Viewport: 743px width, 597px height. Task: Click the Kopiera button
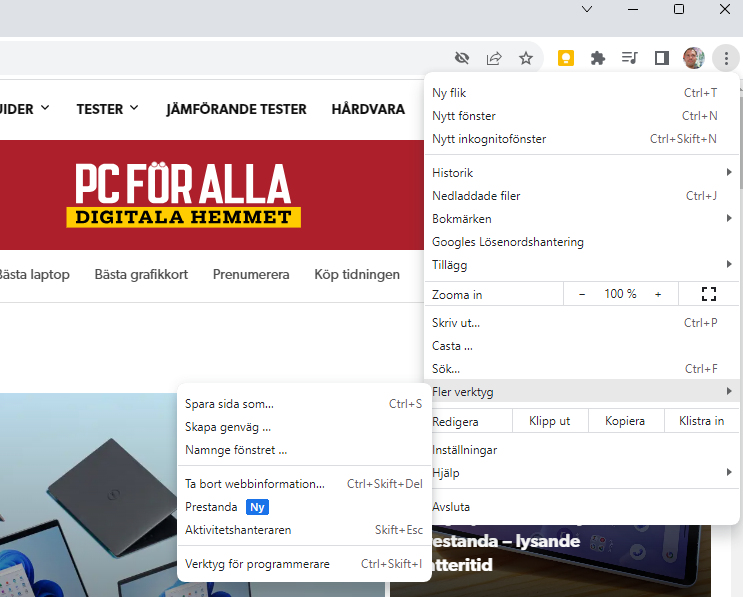click(625, 421)
